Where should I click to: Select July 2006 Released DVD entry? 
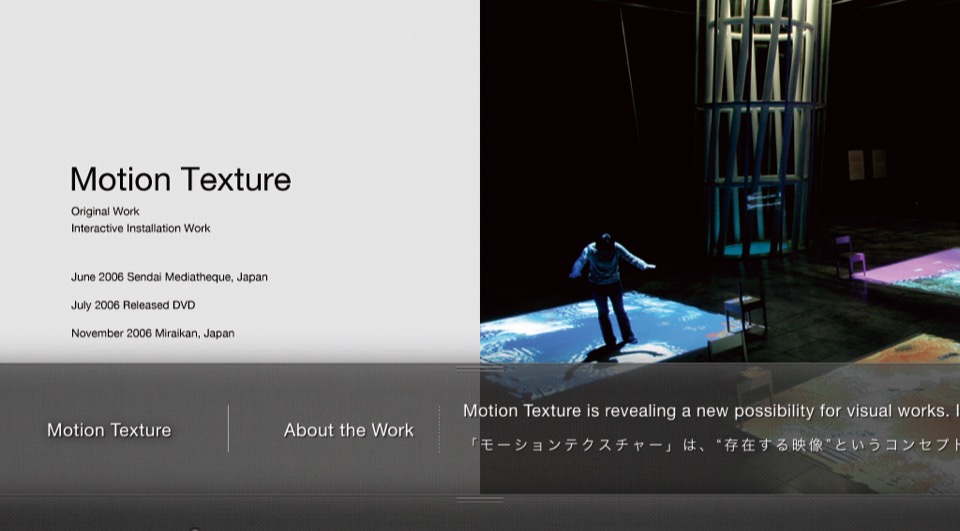click(133, 305)
